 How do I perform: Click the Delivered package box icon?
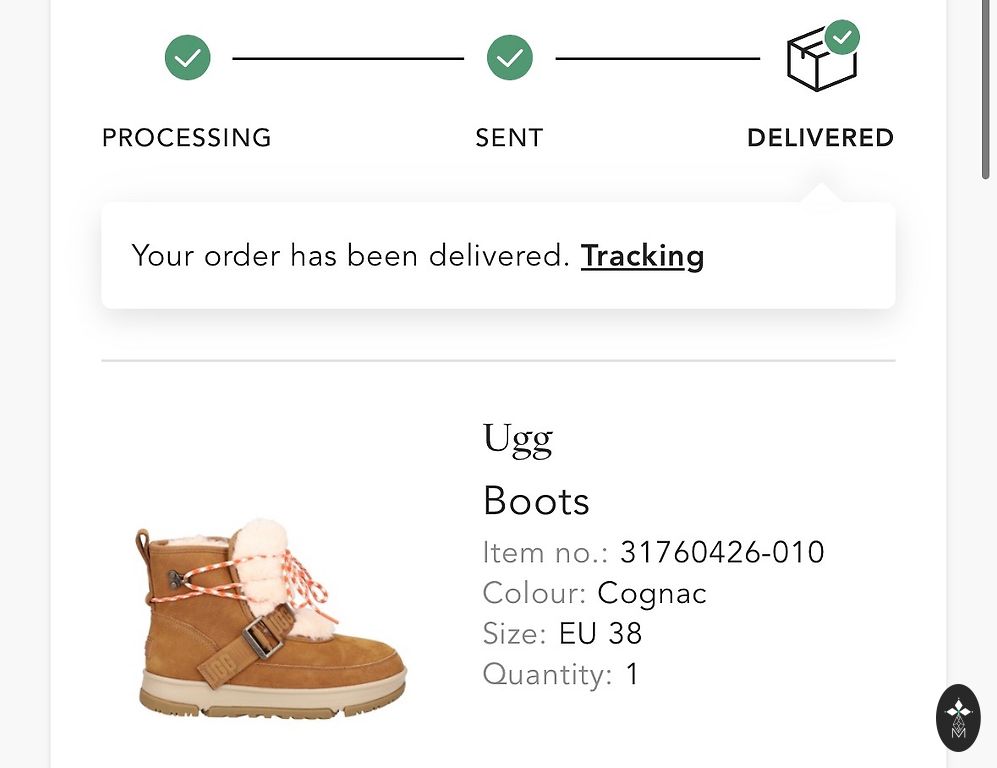[820, 62]
